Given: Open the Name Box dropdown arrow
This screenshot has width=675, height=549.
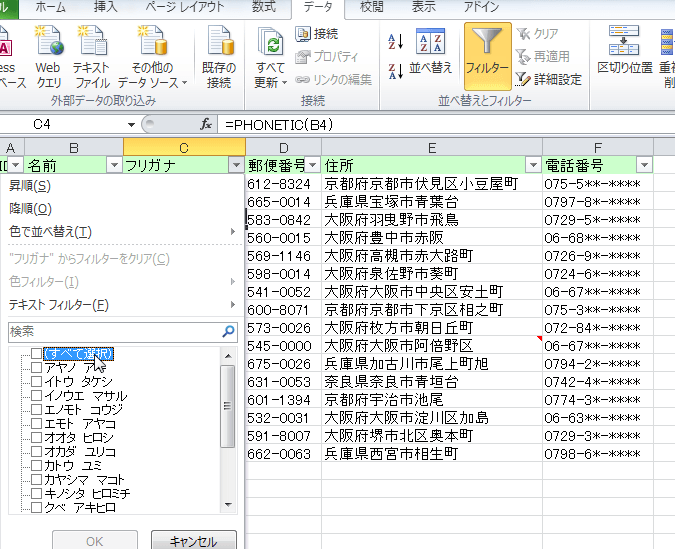Looking at the screenshot, I should click(131, 124).
